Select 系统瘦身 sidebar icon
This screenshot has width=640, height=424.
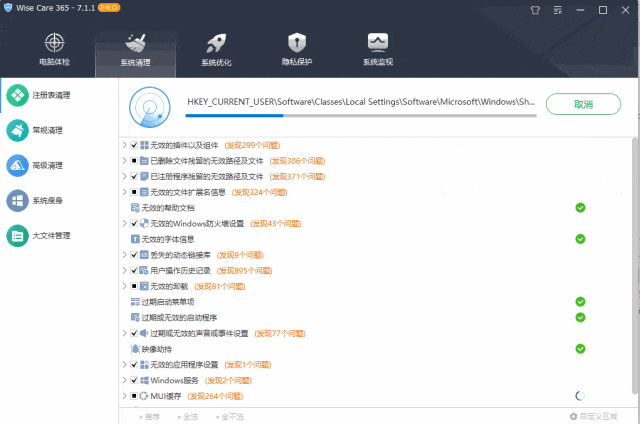(x=18, y=200)
